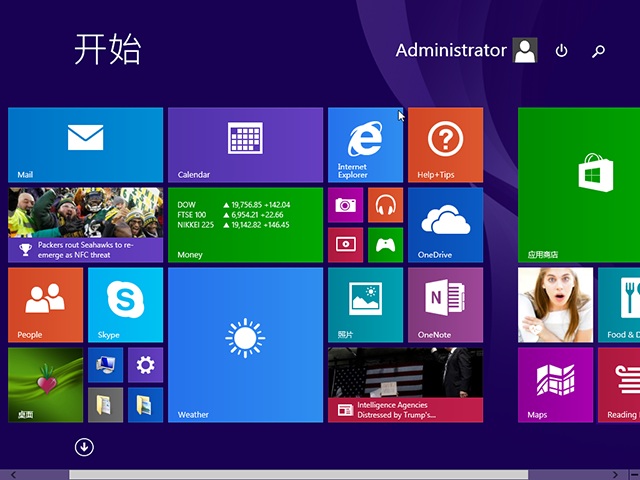Open the Photos (照片) tile

coord(365,305)
